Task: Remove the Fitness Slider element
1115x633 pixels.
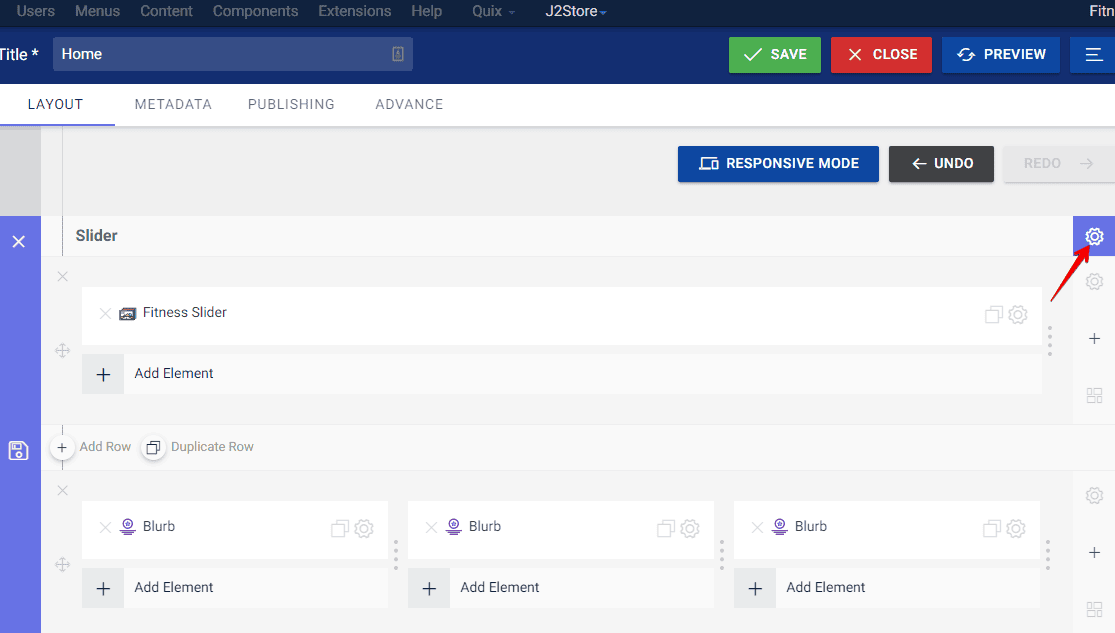Action: click(105, 313)
